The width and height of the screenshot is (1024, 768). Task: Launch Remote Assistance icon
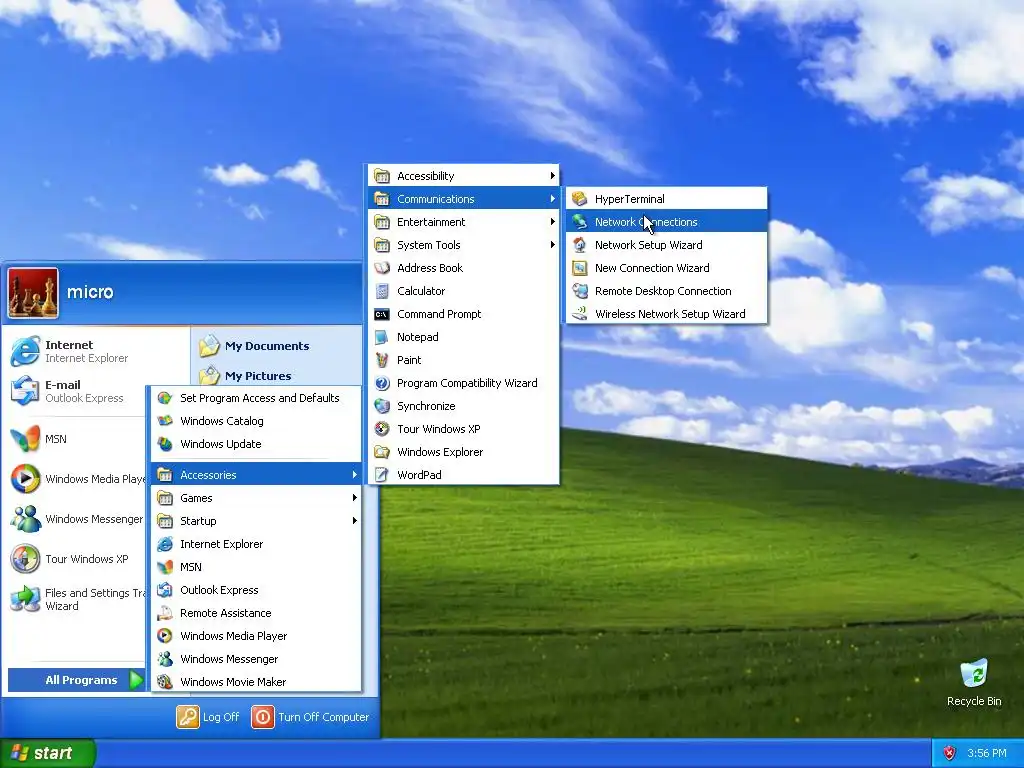click(165, 613)
